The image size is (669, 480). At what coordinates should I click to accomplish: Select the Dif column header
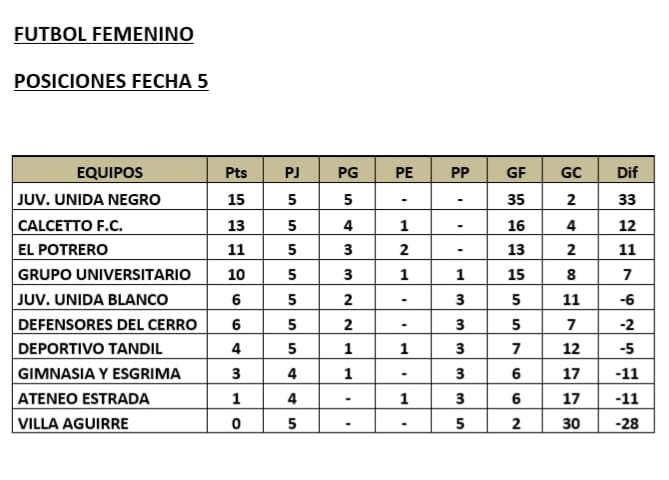pyautogui.click(x=627, y=173)
